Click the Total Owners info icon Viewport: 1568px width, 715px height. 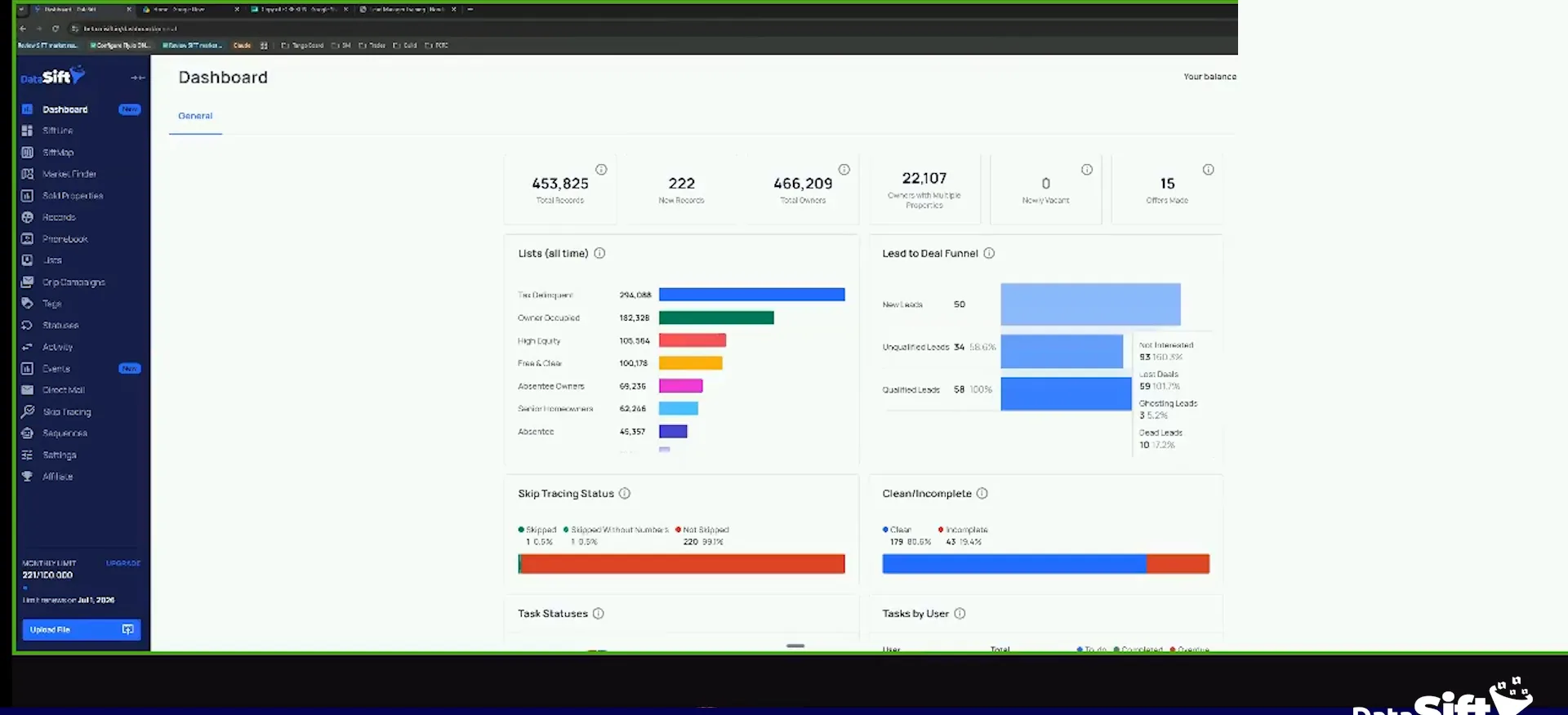click(x=844, y=170)
